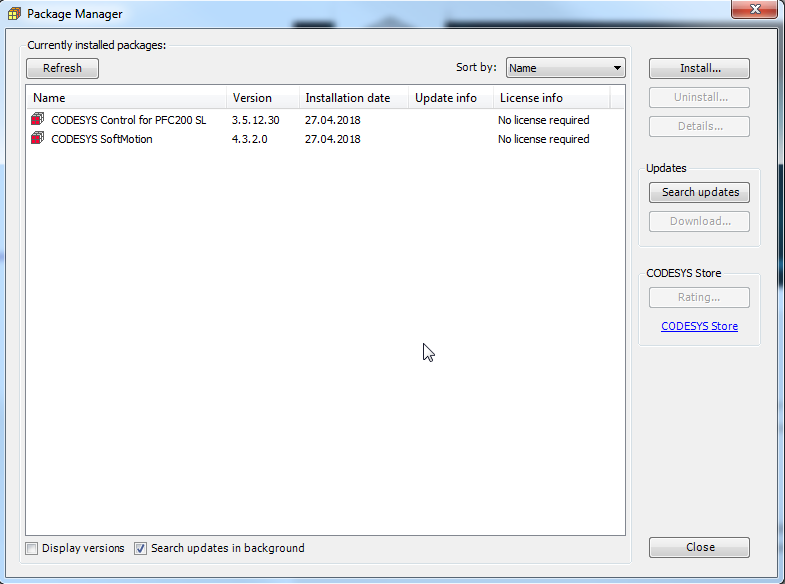
Task: Open the Sort by dropdown
Action: (x=565, y=68)
